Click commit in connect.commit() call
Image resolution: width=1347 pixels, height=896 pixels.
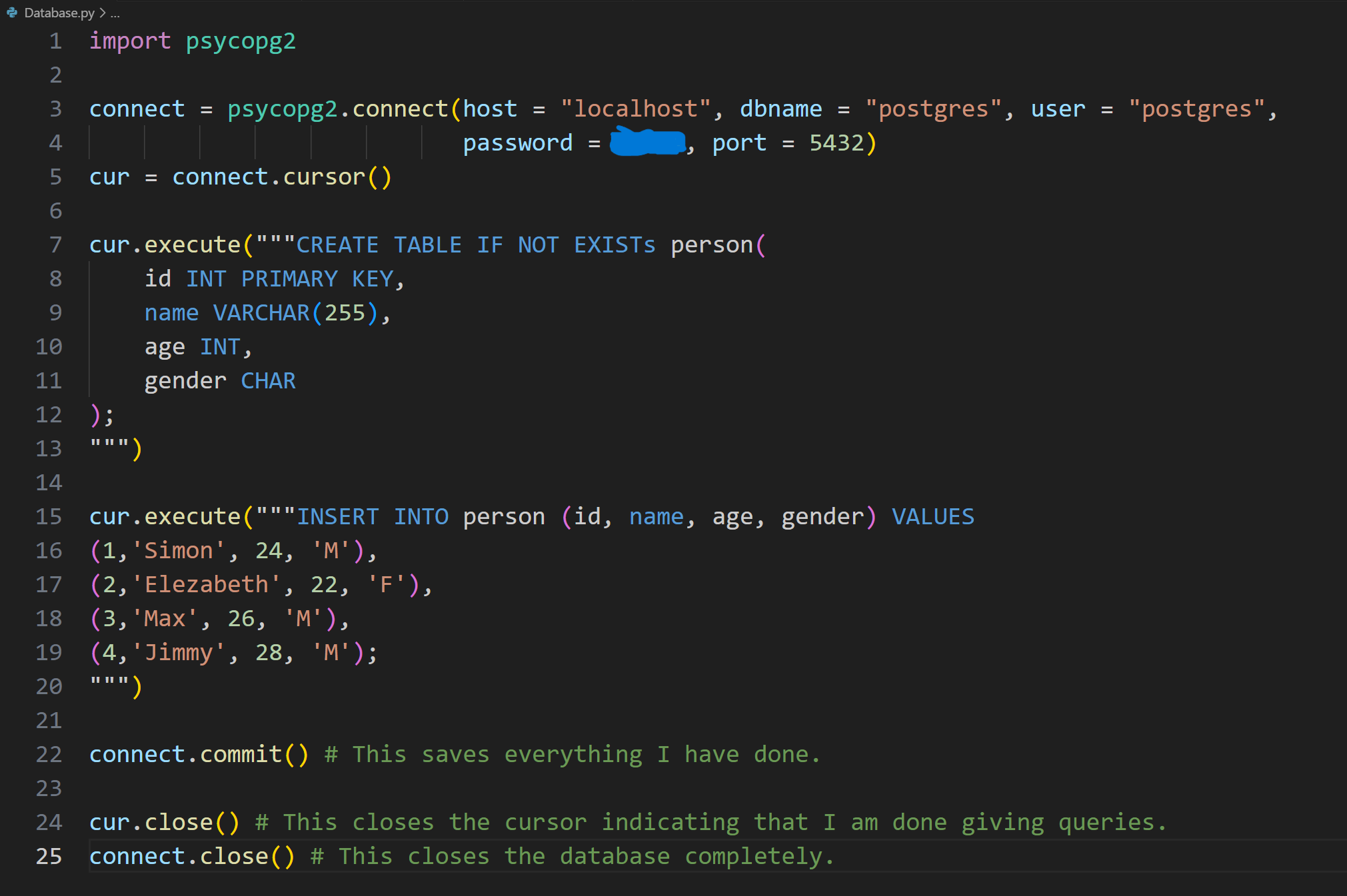tap(241, 755)
